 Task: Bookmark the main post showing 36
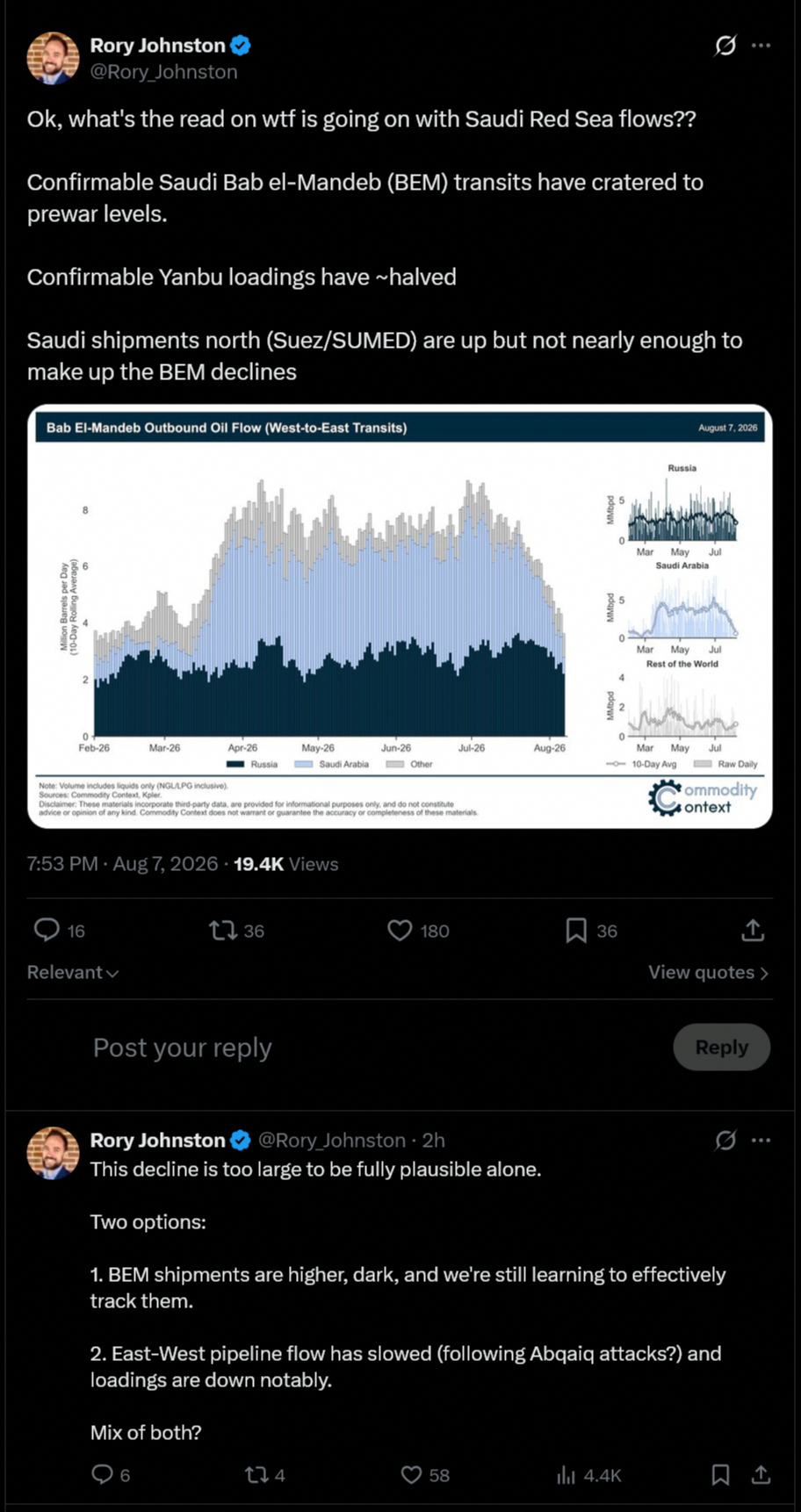tap(576, 930)
